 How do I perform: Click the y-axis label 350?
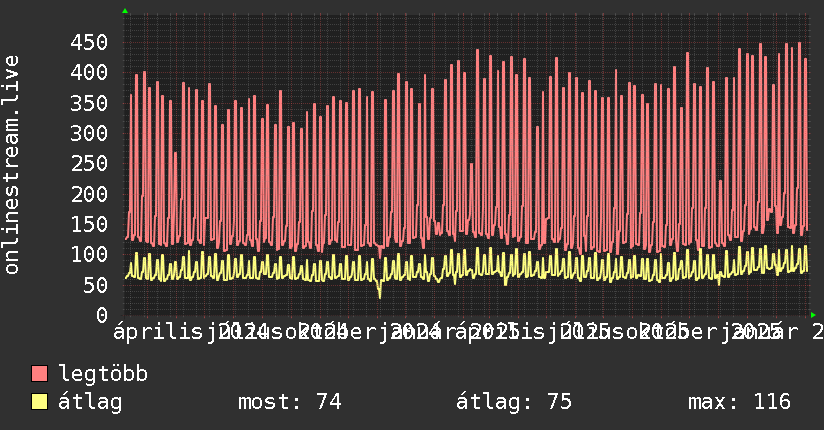pyautogui.click(x=89, y=103)
